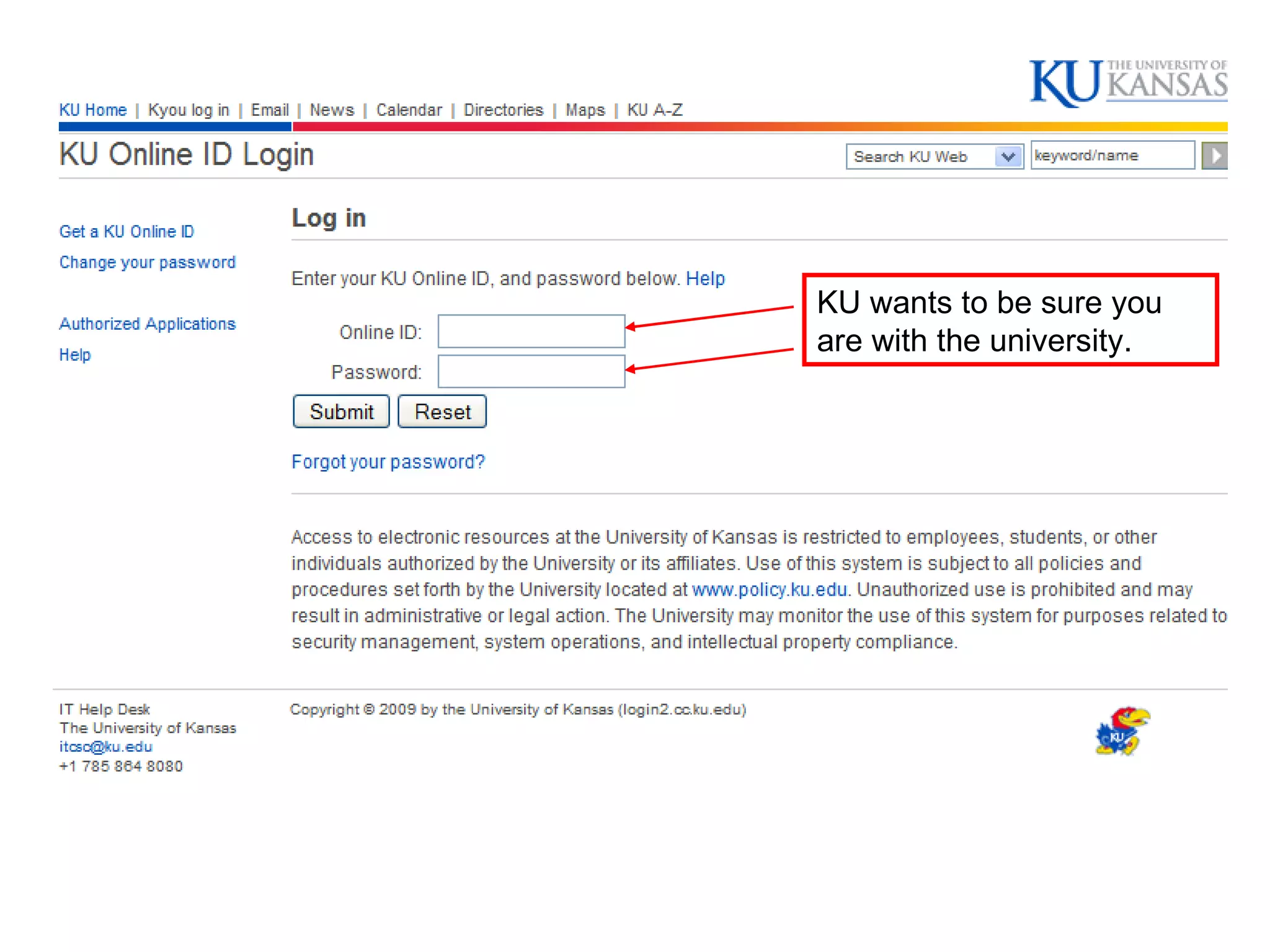
Task: Click Help link beside login instructions
Action: click(705, 278)
